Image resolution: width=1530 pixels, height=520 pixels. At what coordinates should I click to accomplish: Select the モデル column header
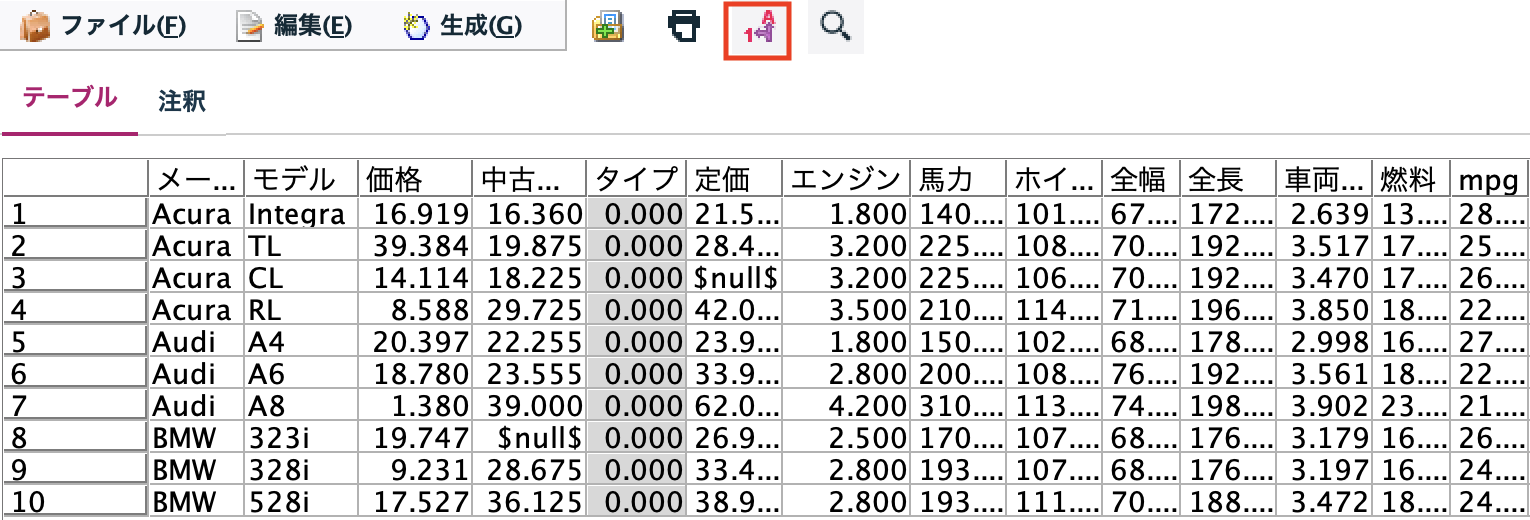pos(301,179)
